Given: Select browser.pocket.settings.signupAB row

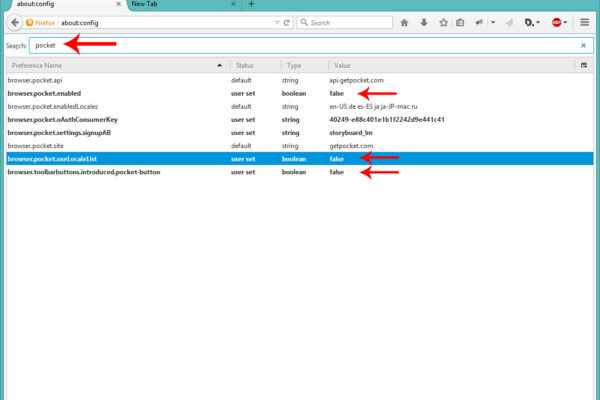Looking at the screenshot, I should click(300, 133).
